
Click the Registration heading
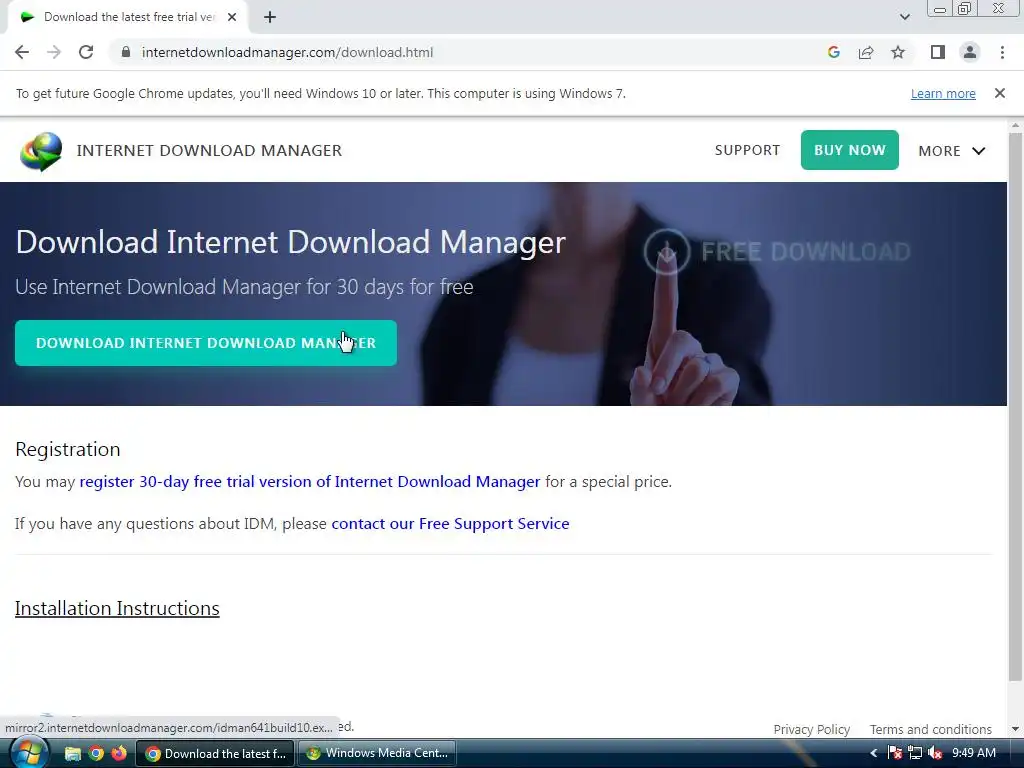(68, 449)
